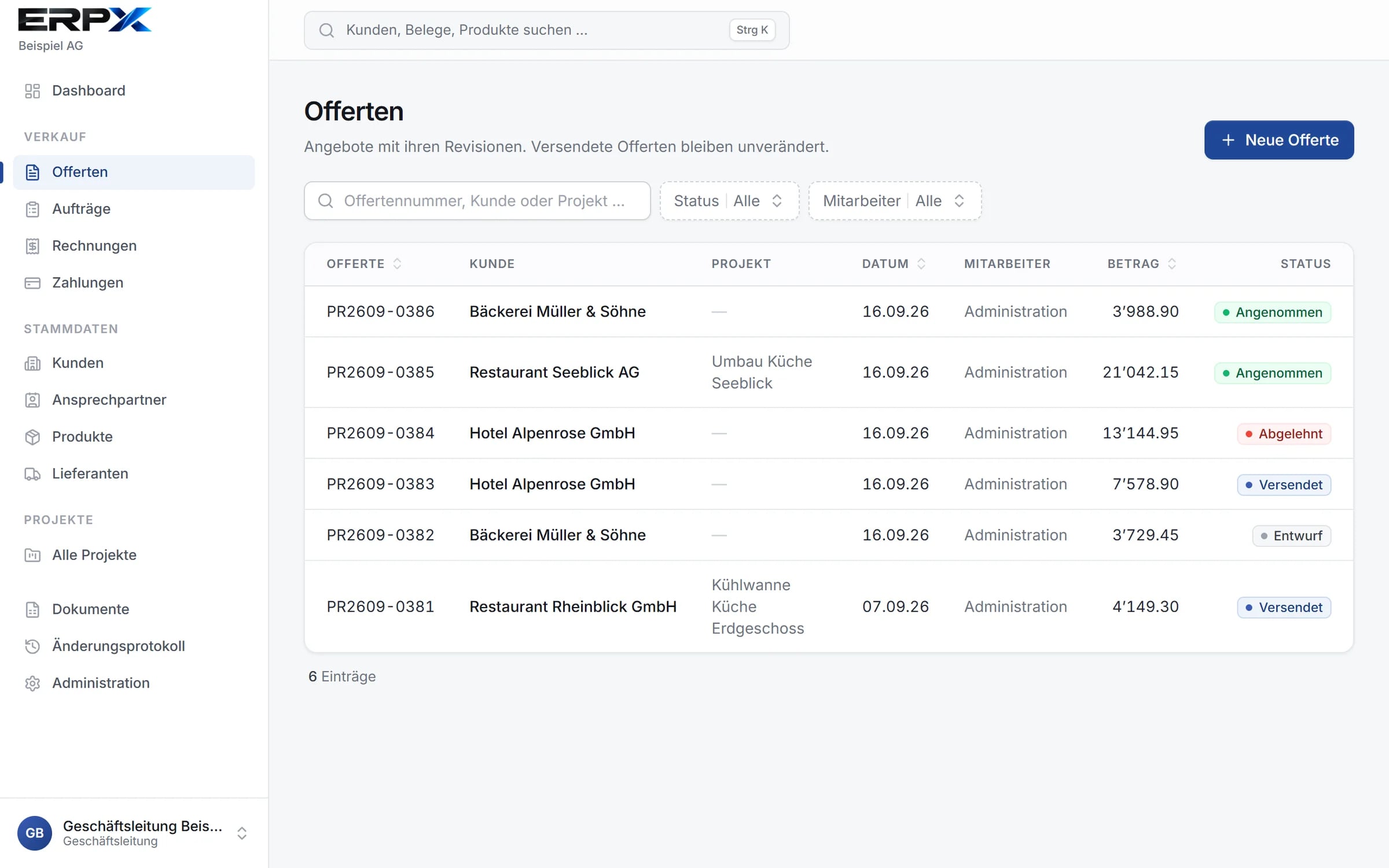Expand the Geschäftsleitung user menu chevron
This screenshot has width=1389, height=868.
point(242,833)
